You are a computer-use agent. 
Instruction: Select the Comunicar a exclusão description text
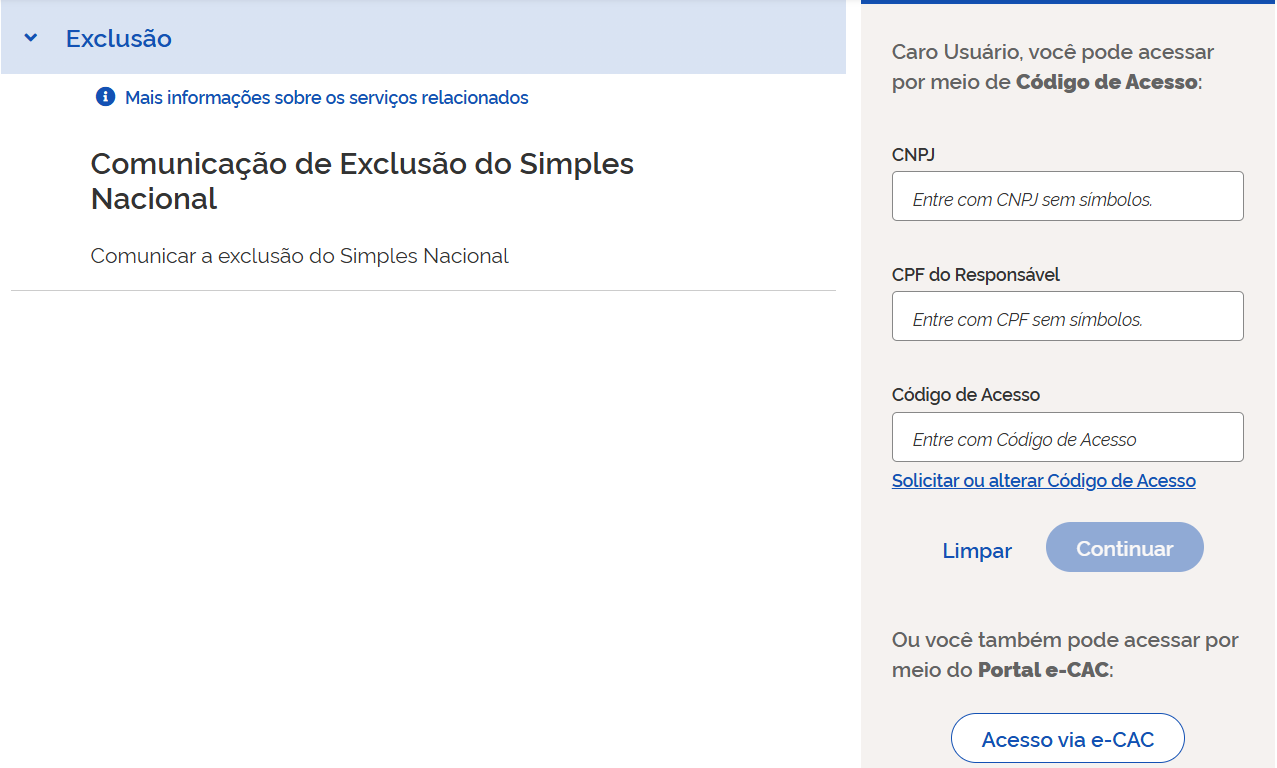point(300,256)
